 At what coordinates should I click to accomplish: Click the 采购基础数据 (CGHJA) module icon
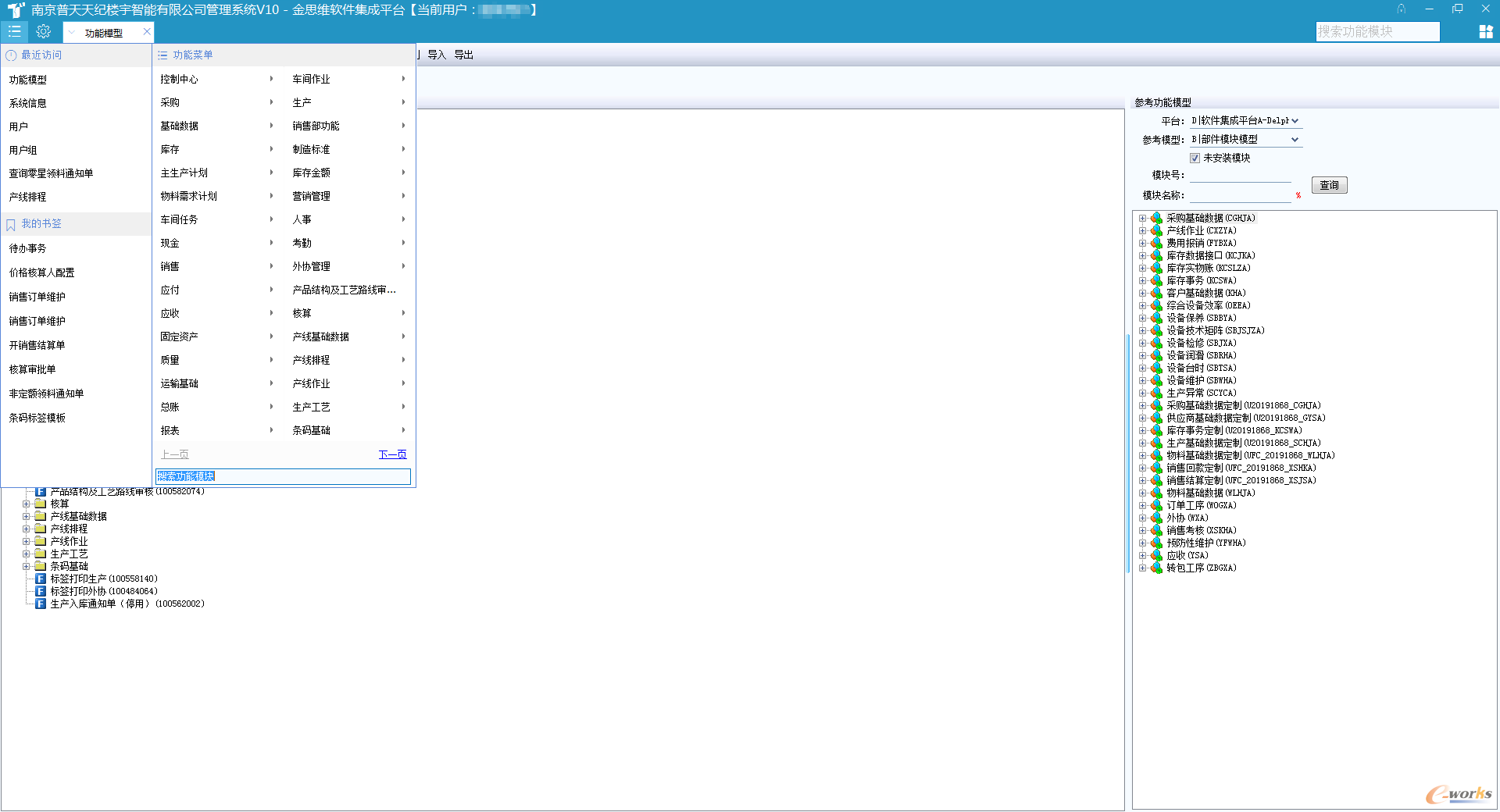coord(1156,218)
